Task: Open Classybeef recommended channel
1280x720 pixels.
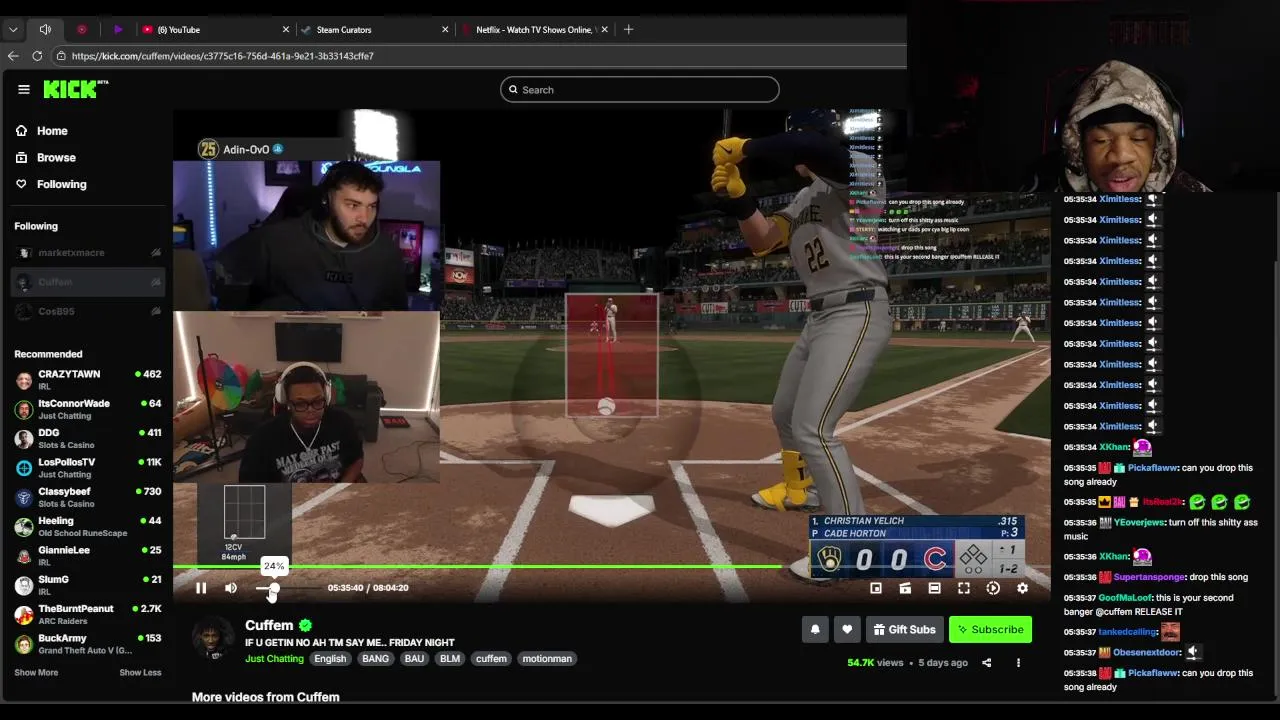Action: (x=88, y=497)
